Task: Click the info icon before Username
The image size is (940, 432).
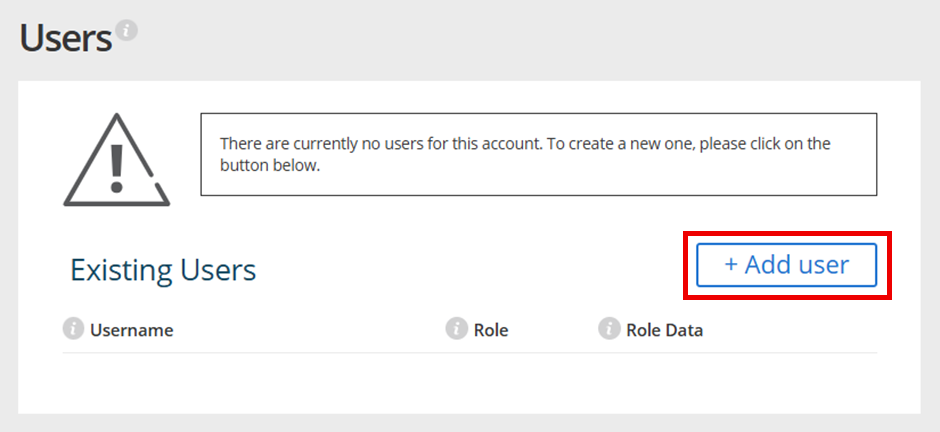Action: (73, 329)
